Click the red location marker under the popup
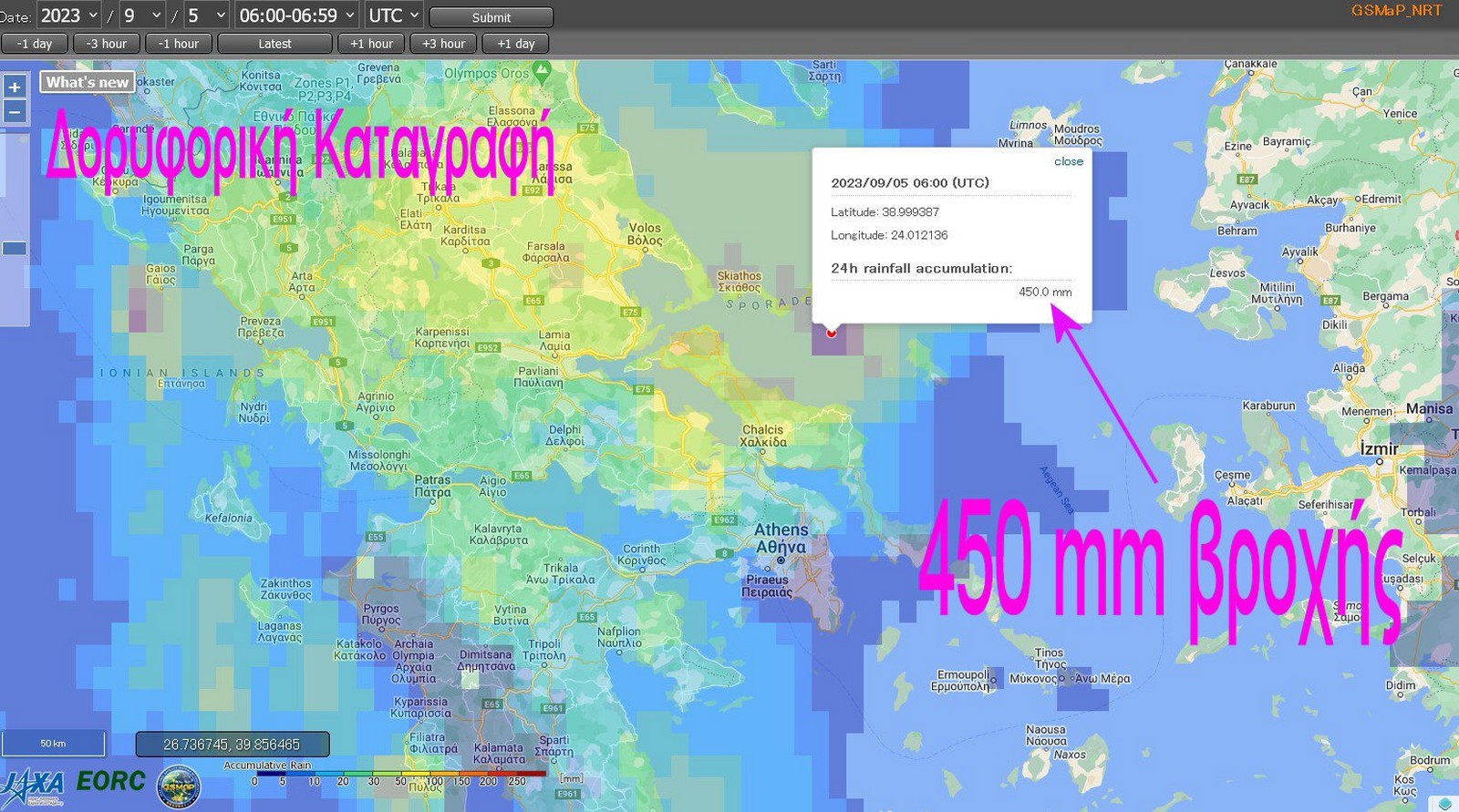Image resolution: width=1459 pixels, height=812 pixels. tap(831, 333)
